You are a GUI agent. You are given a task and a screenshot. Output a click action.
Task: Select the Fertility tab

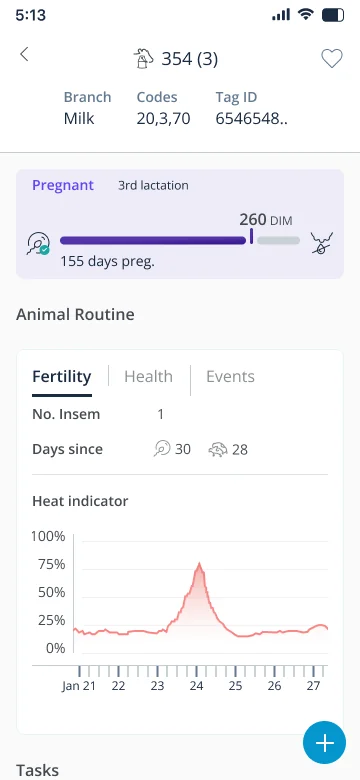(x=62, y=377)
